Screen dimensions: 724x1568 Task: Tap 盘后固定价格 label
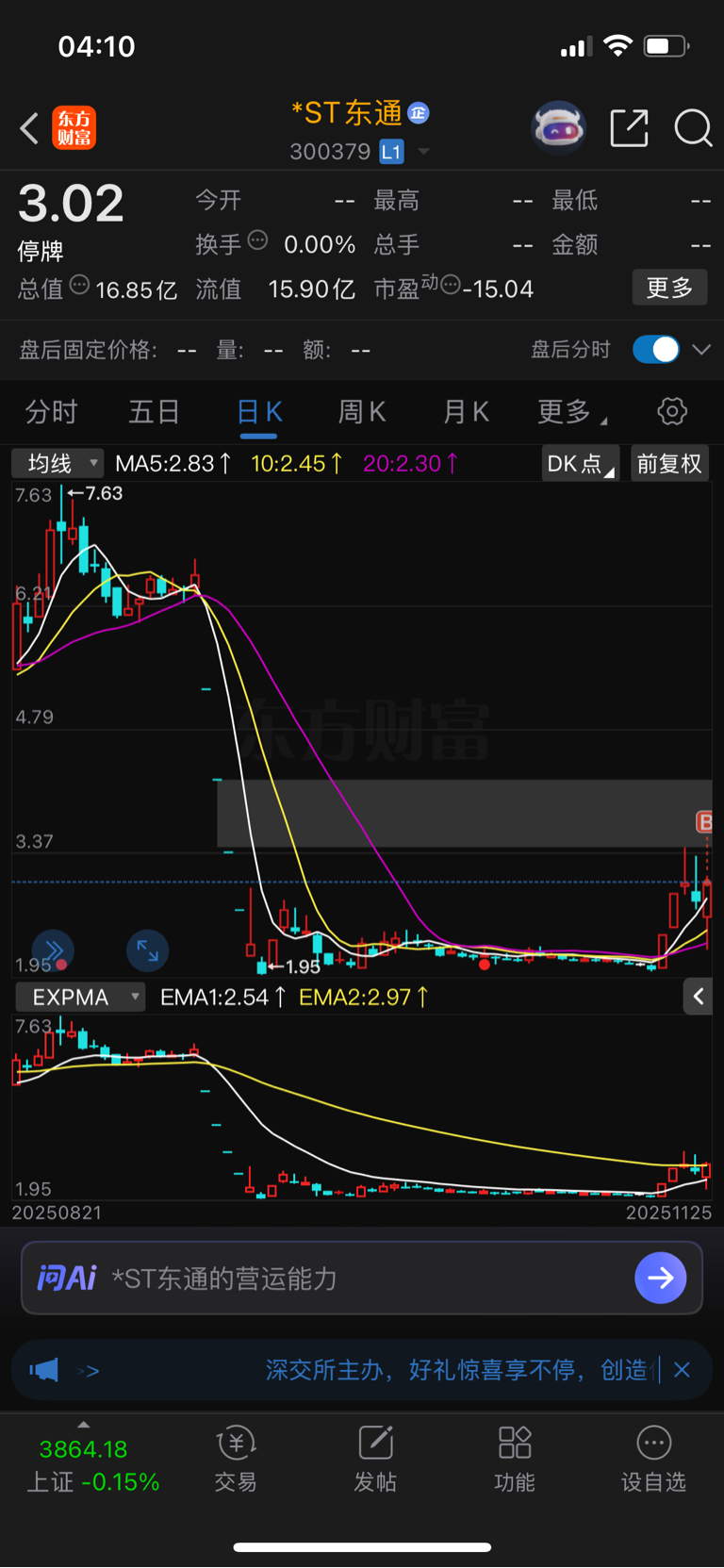88,350
